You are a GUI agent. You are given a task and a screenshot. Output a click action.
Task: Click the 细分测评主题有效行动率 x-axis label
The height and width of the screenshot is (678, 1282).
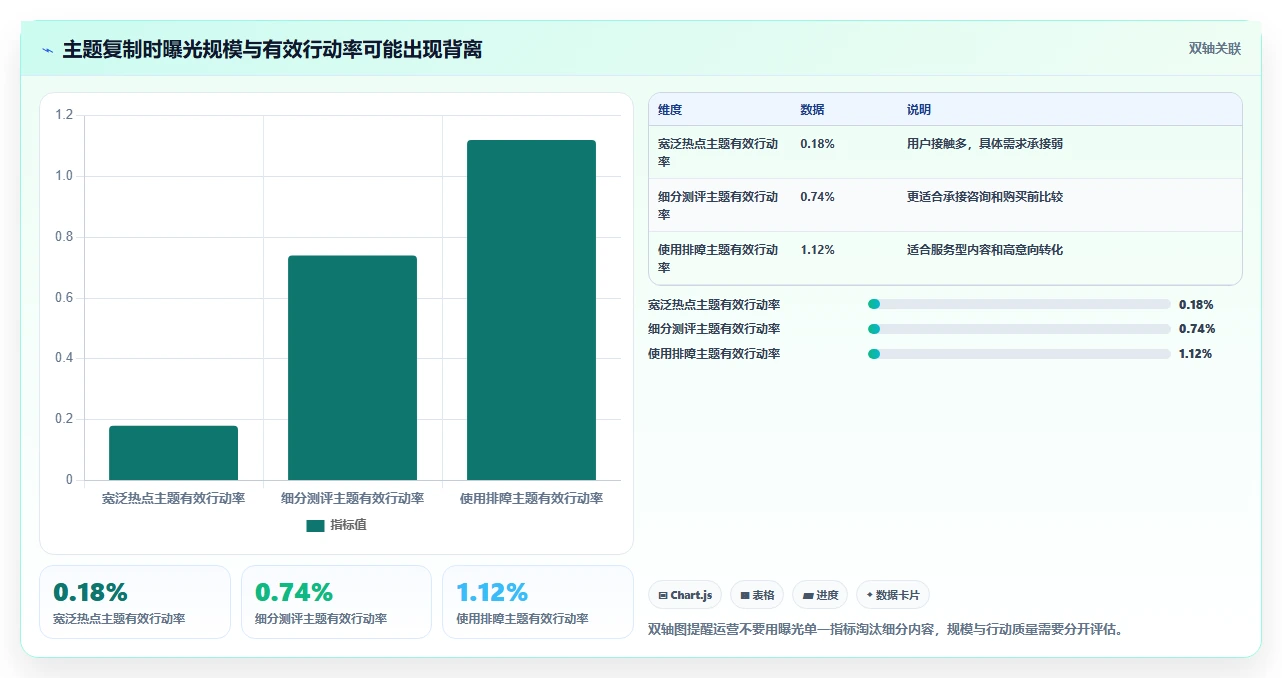[x=352, y=498]
